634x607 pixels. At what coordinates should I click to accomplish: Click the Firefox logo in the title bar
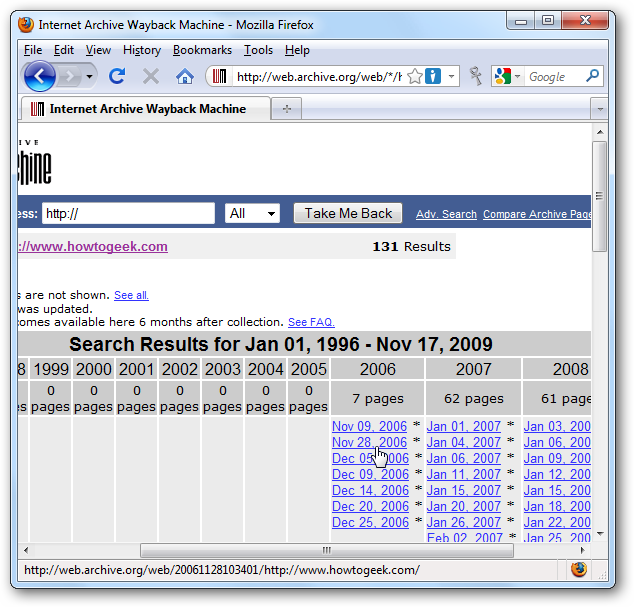(26, 25)
